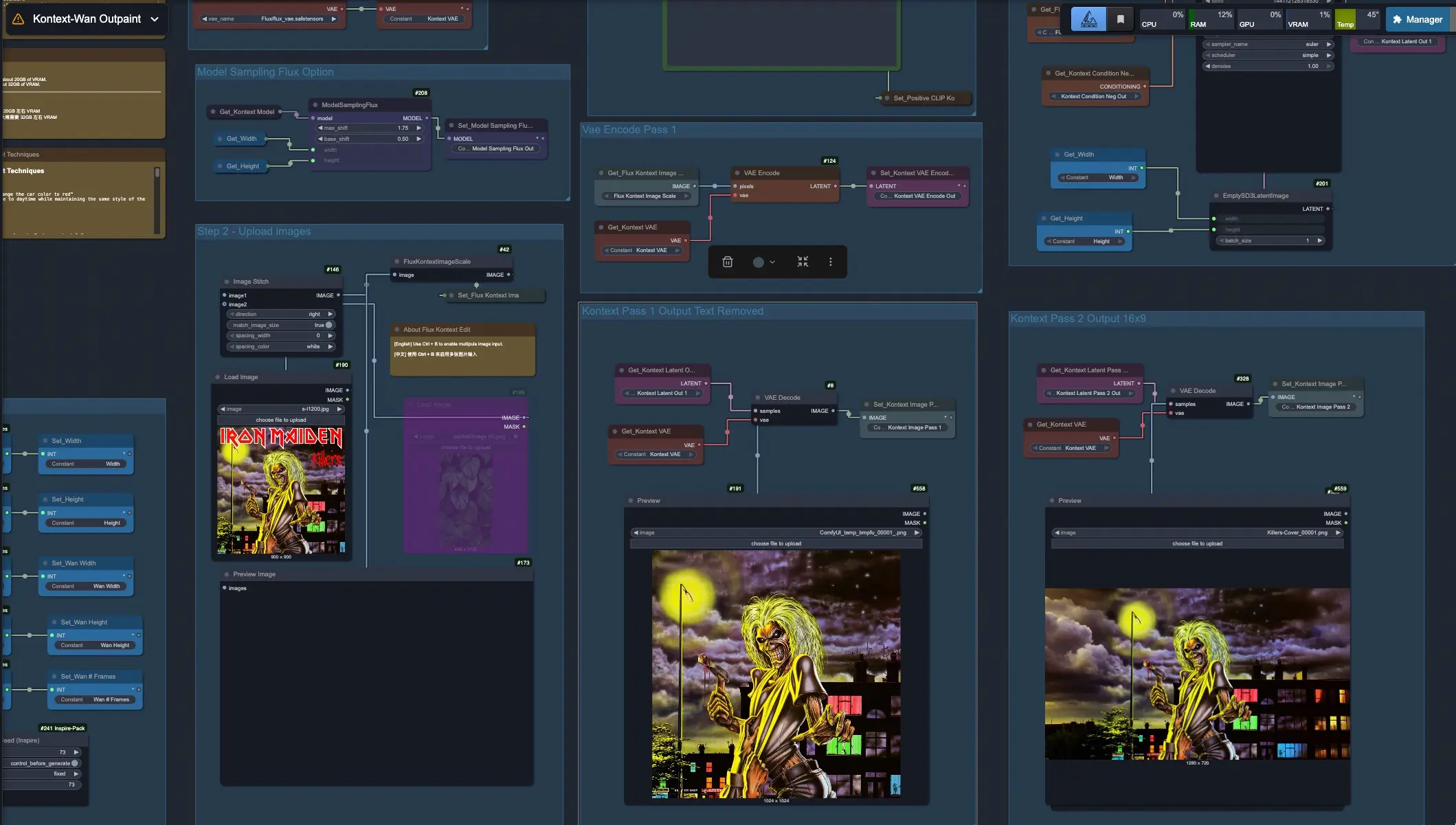Image resolution: width=1456 pixels, height=825 pixels.
Task: Collapse the ModelSamplingFlux node via its dot
Action: click(315, 105)
